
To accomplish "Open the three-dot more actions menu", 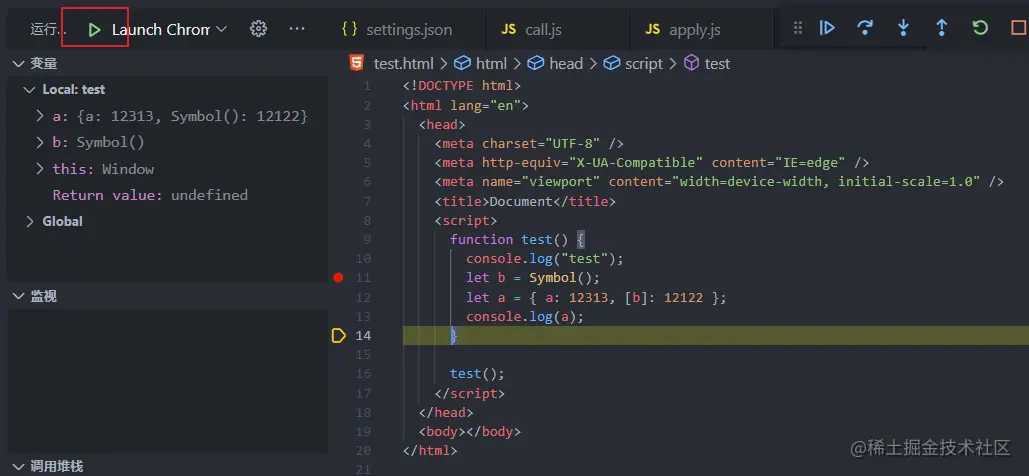I will tap(297, 29).
